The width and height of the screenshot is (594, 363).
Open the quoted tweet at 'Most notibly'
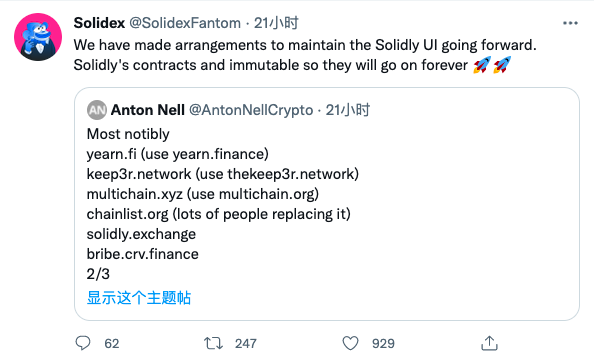click(128, 134)
